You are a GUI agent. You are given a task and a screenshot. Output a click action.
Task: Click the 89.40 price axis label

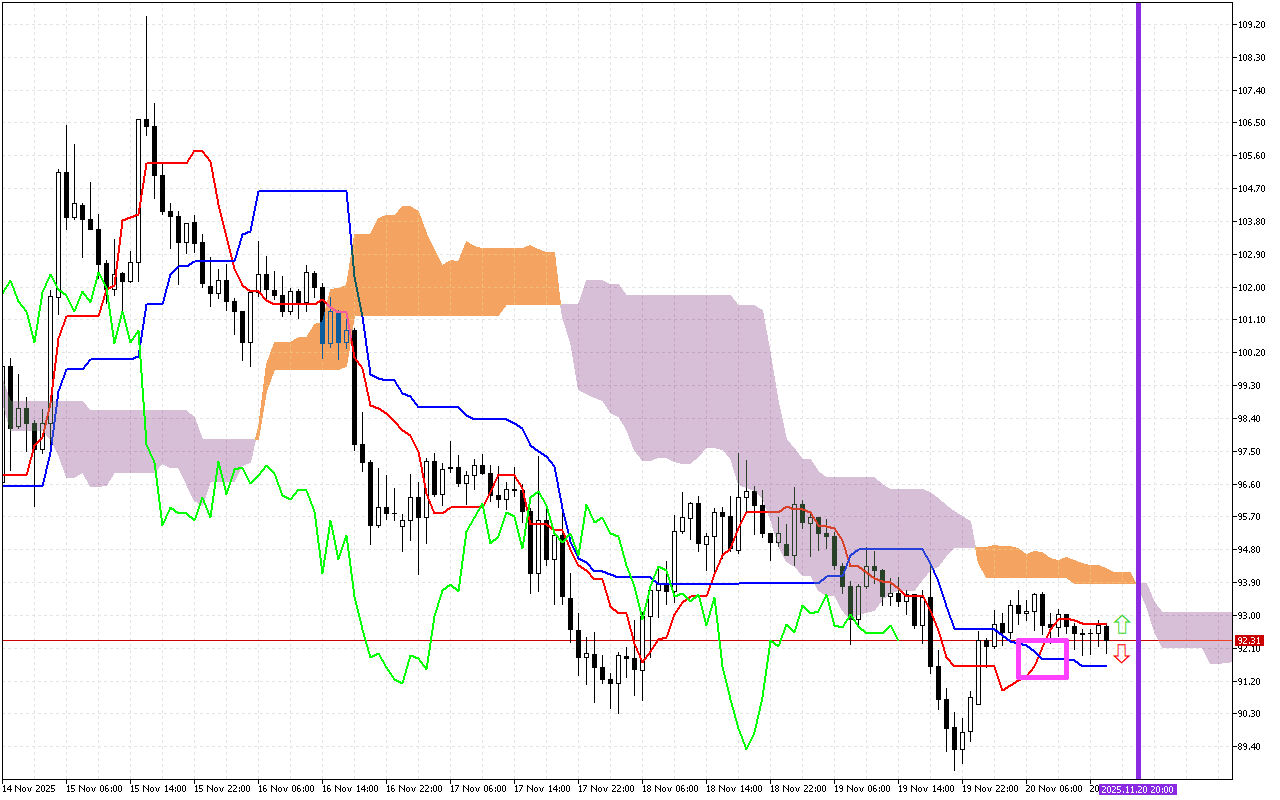pos(1250,747)
